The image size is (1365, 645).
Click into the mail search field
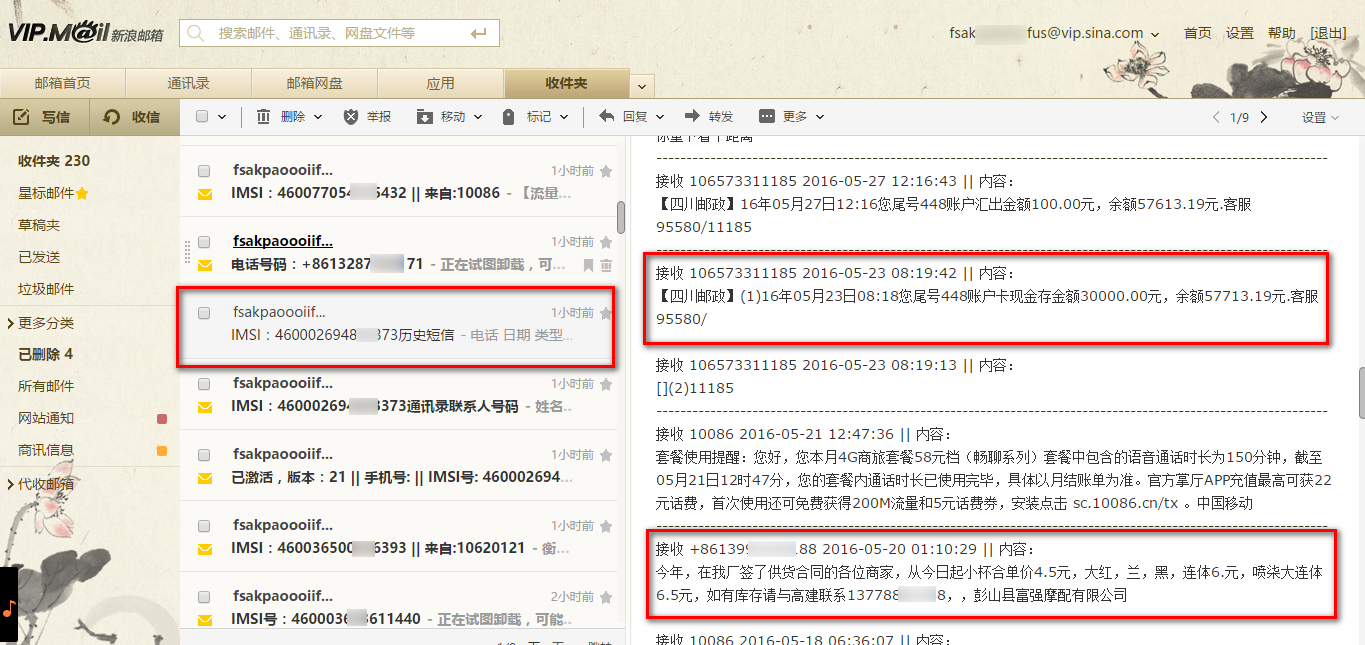(340, 33)
